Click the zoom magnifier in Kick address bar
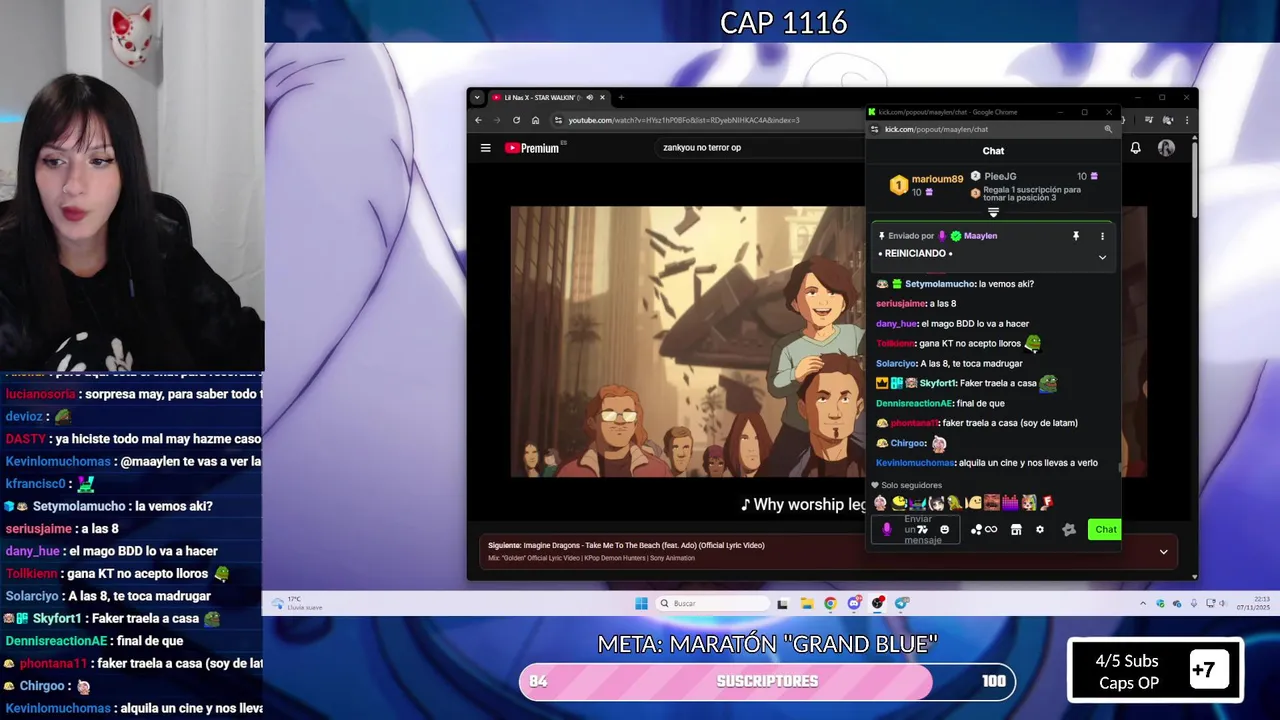Screen dimensions: 1280x720 point(1108,129)
